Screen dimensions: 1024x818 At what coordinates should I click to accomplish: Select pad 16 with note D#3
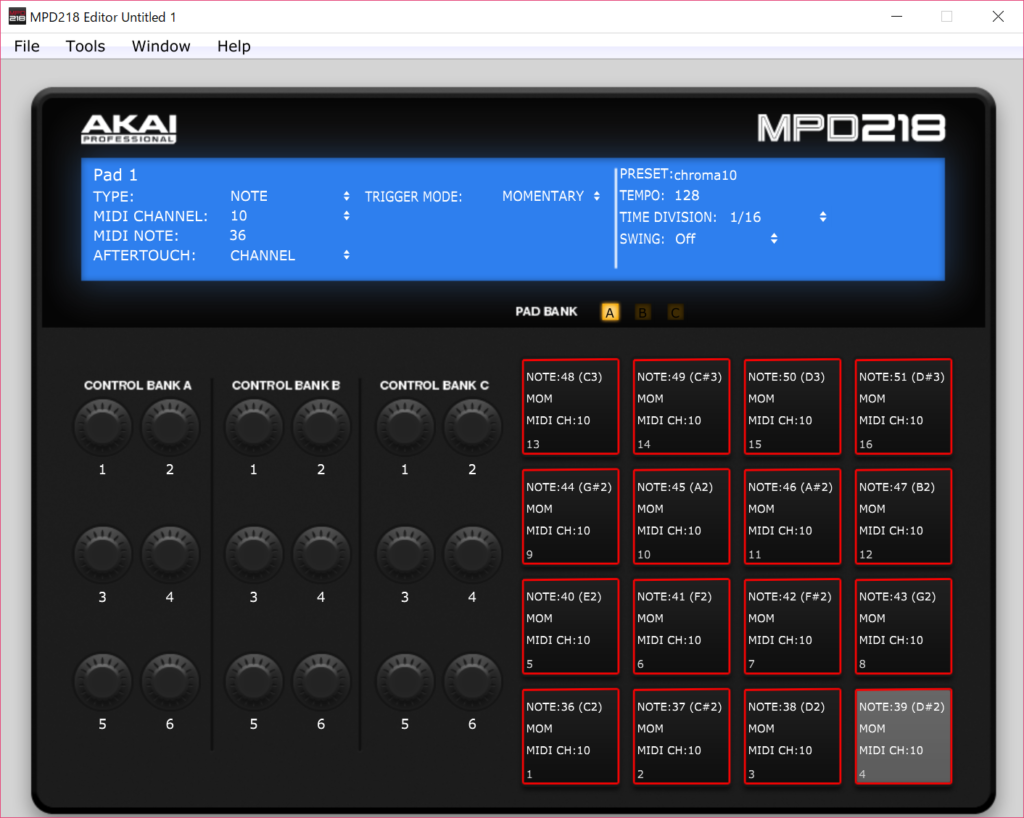[903, 407]
